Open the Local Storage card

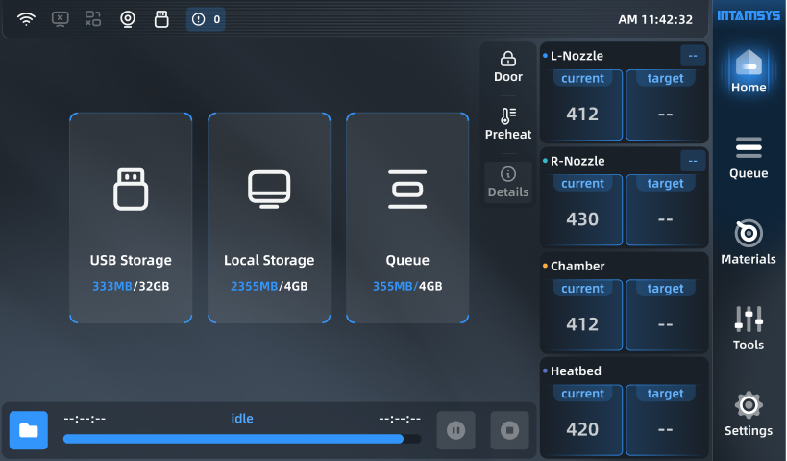point(269,218)
